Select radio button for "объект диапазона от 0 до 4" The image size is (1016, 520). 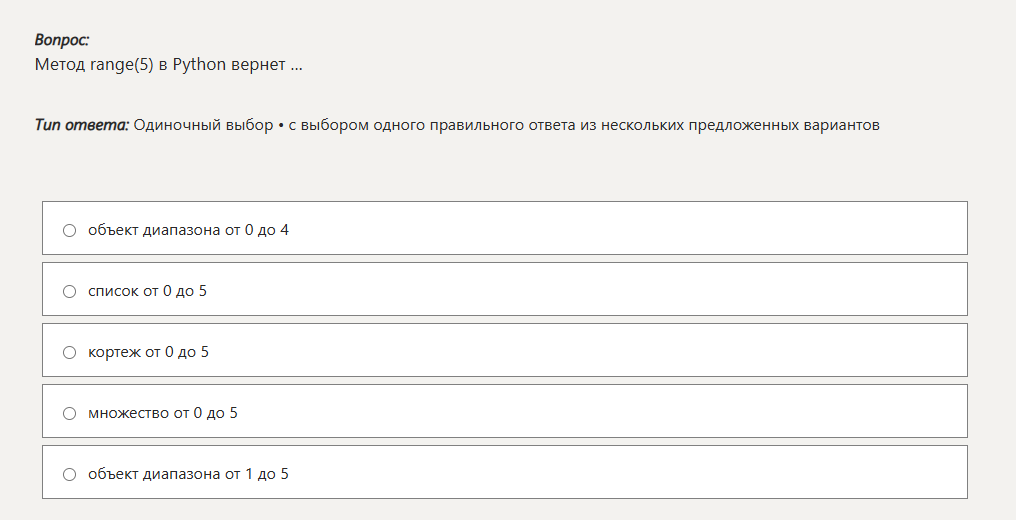coord(69,230)
